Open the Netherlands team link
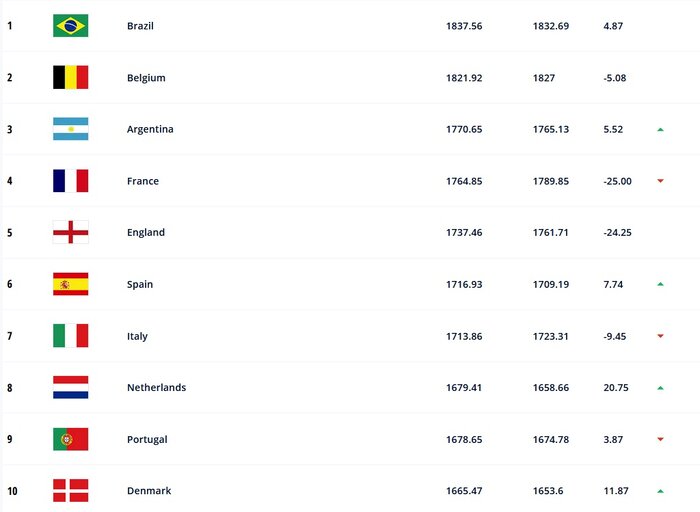The width and height of the screenshot is (700, 512). pos(156,388)
